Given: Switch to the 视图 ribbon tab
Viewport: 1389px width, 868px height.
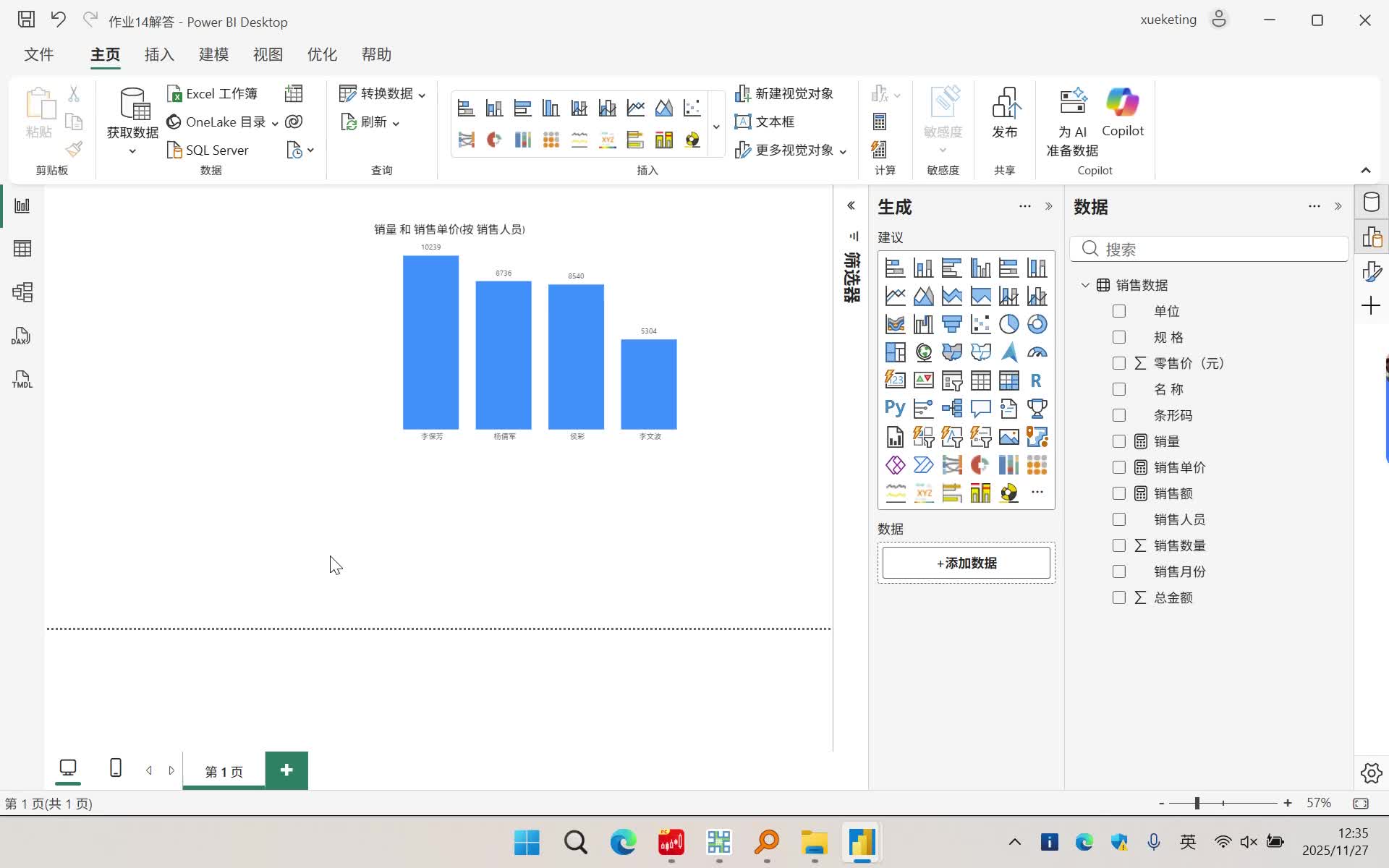Looking at the screenshot, I should click(x=268, y=55).
